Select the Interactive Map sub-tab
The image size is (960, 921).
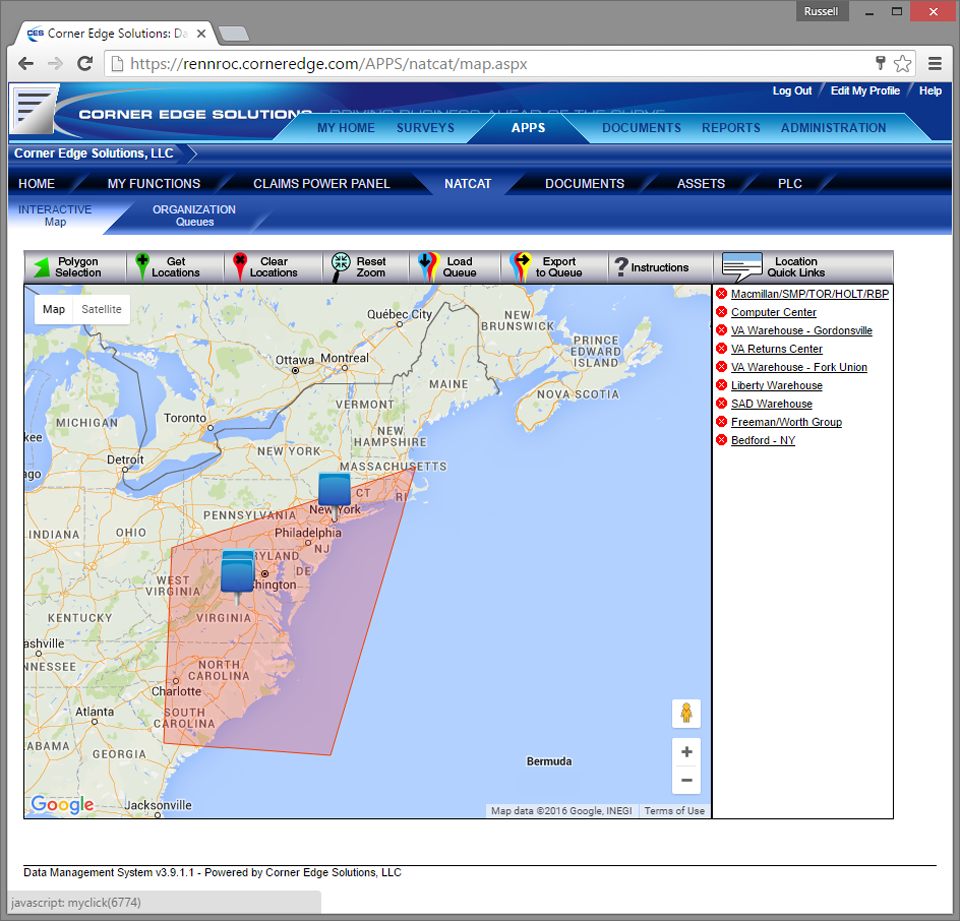(54, 216)
